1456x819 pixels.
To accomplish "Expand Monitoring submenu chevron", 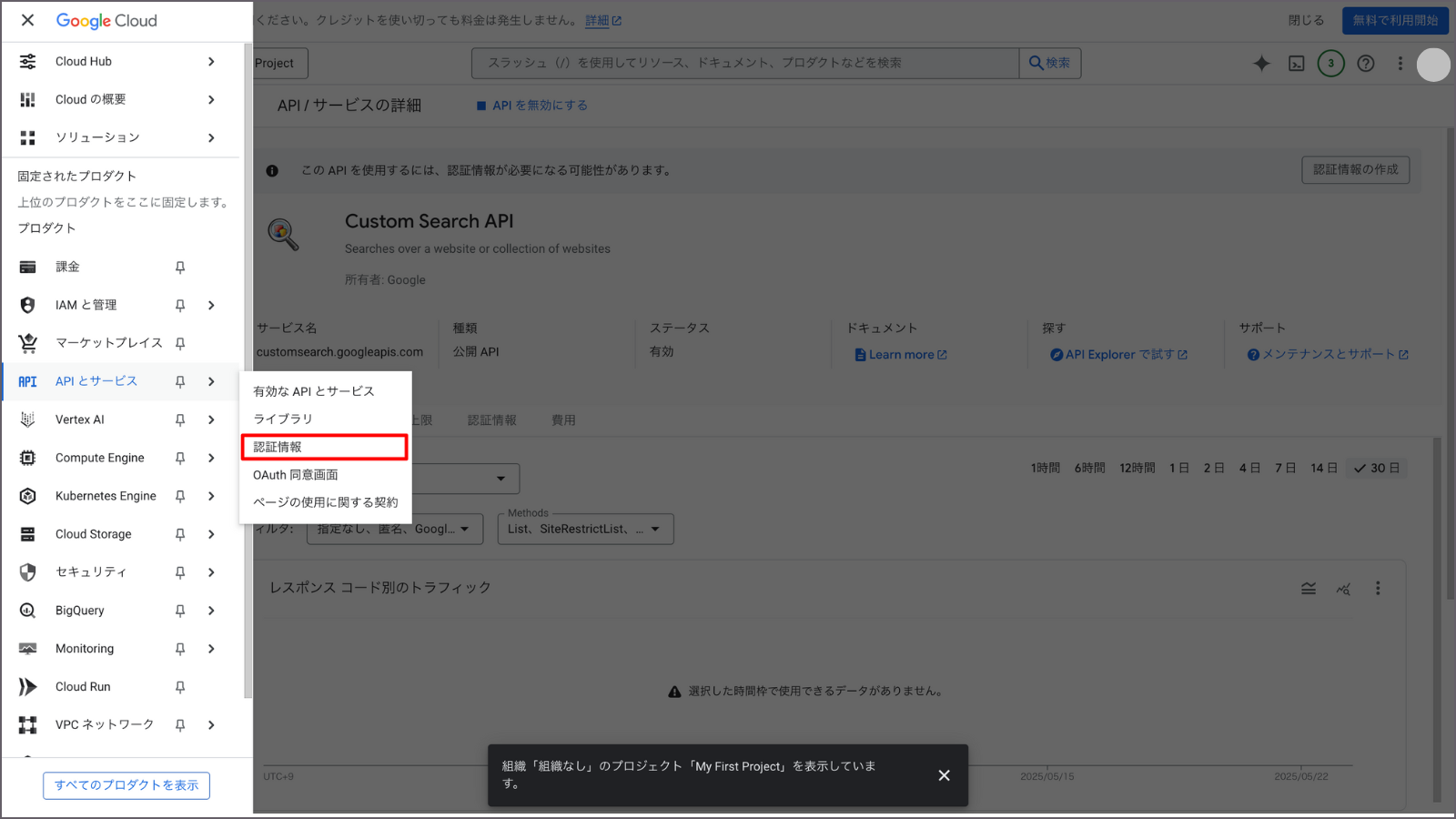I will [x=211, y=649].
